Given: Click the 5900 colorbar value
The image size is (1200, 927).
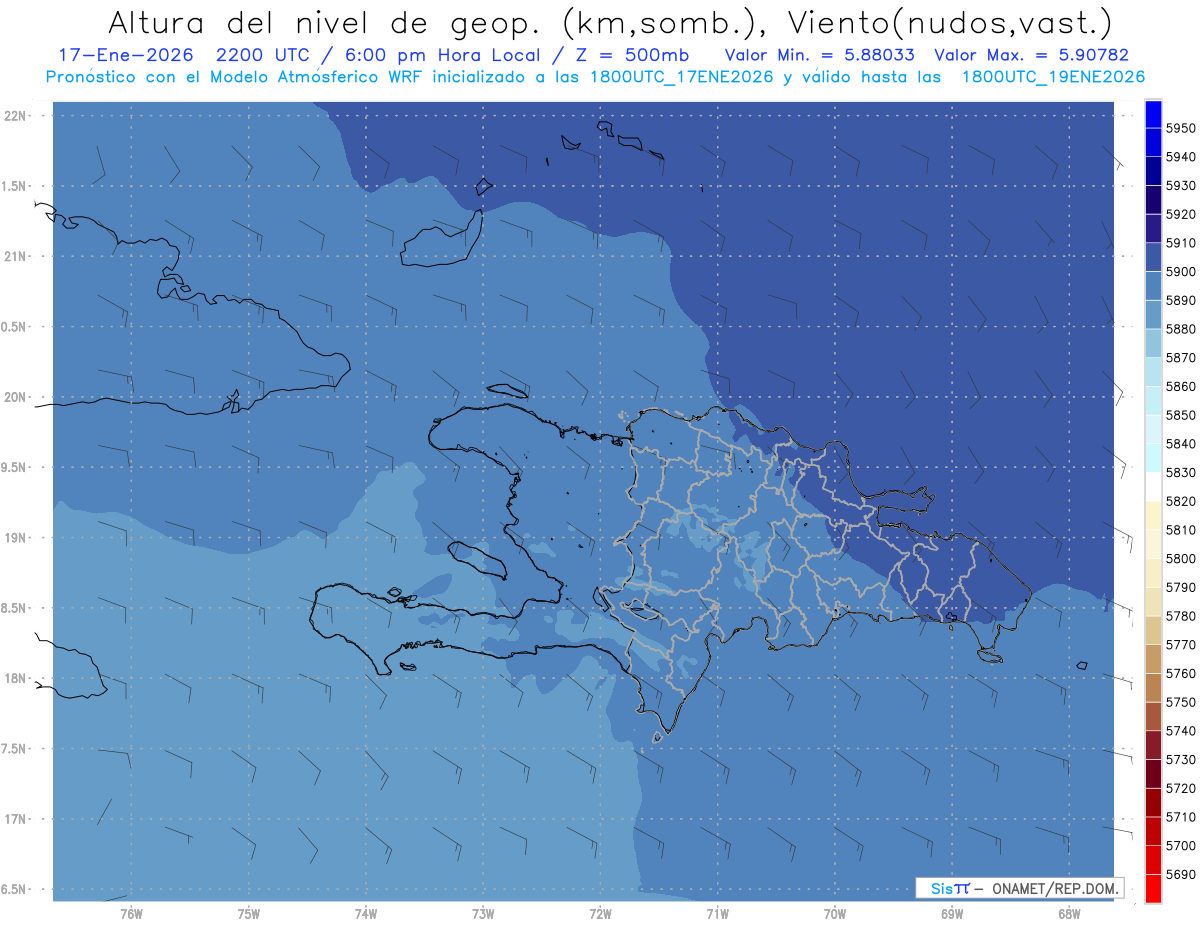Looking at the screenshot, I should click(x=1180, y=271).
